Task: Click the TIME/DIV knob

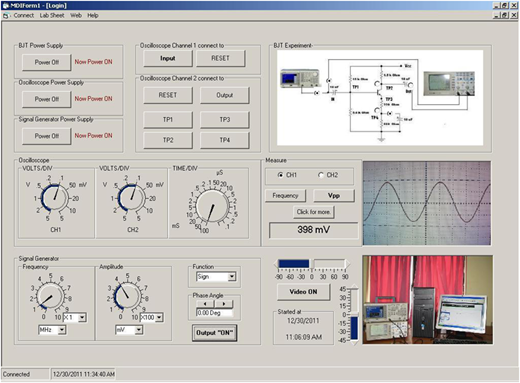Action: [x=212, y=206]
